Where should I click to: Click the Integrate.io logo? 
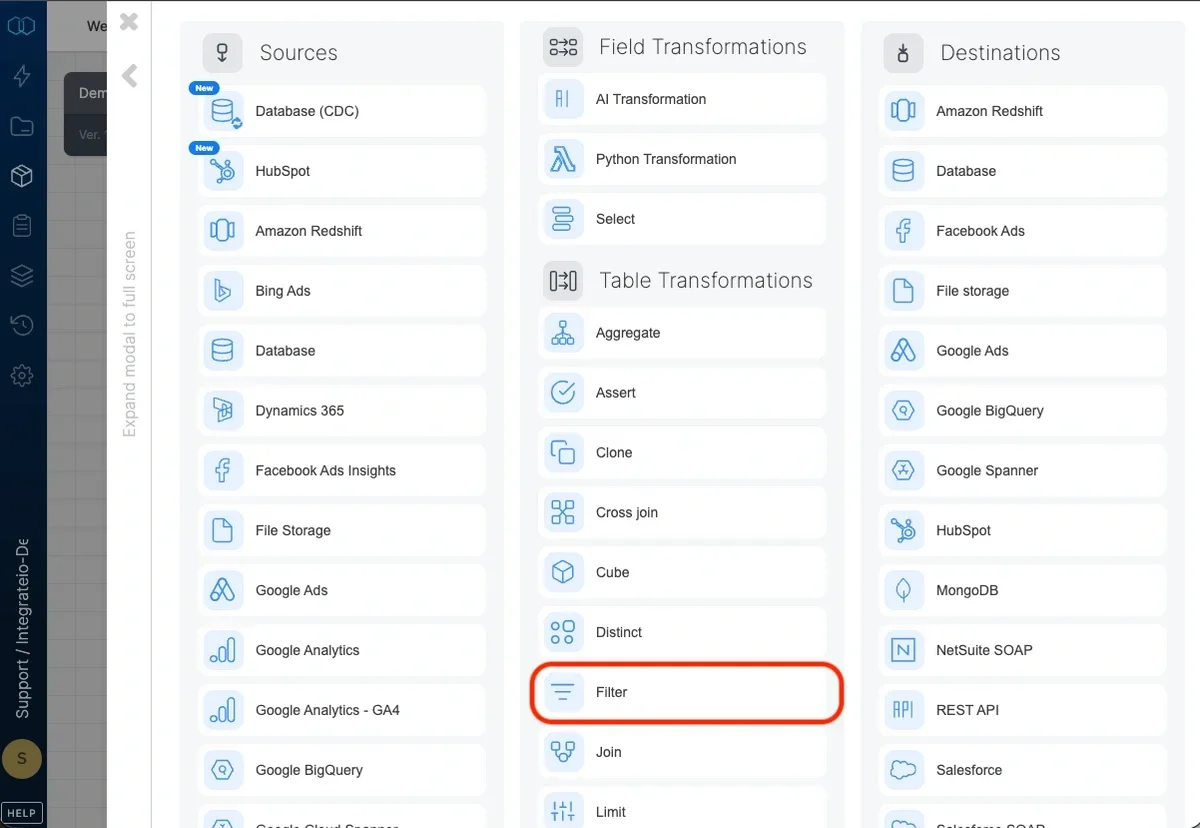coord(22,26)
